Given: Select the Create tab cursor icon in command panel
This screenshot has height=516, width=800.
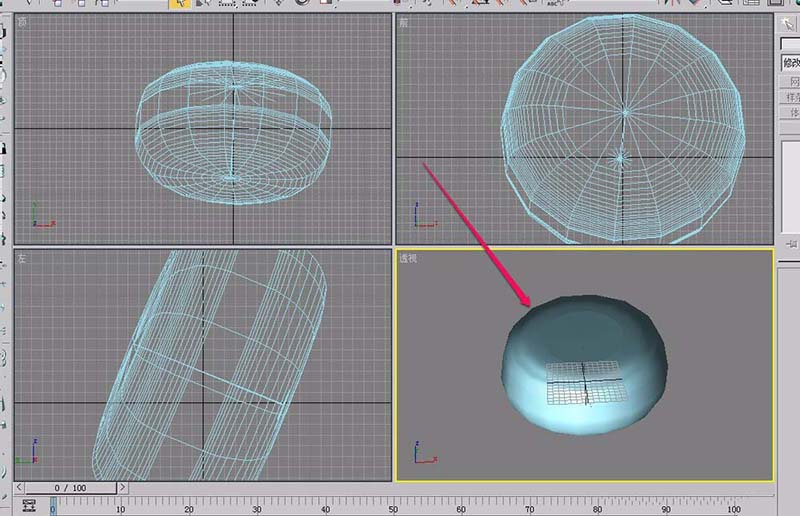Looking at the screenshot, I should pos(789,23).
